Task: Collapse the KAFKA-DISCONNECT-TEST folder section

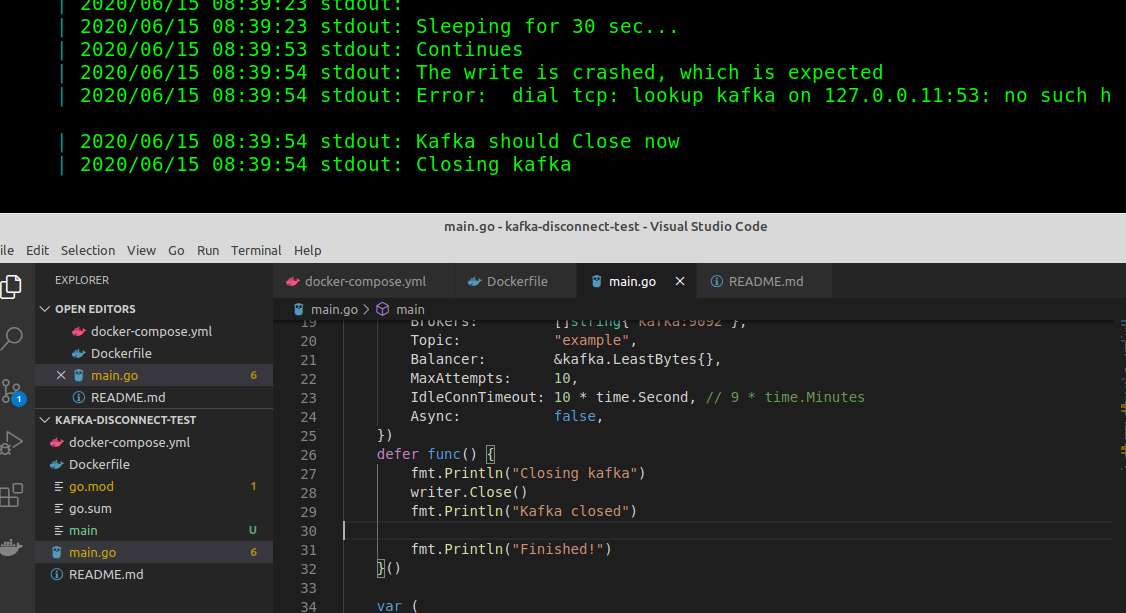Action: point(45,420)
